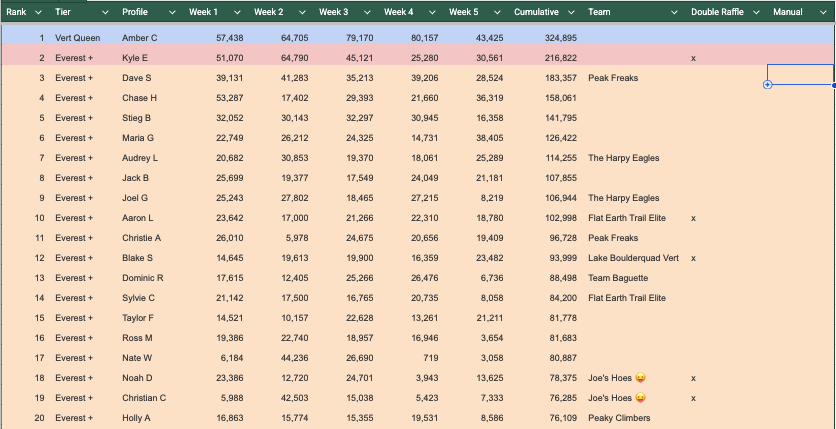
Task: Select the Double Raffle header cell
Action: click(x=717, y=12)
